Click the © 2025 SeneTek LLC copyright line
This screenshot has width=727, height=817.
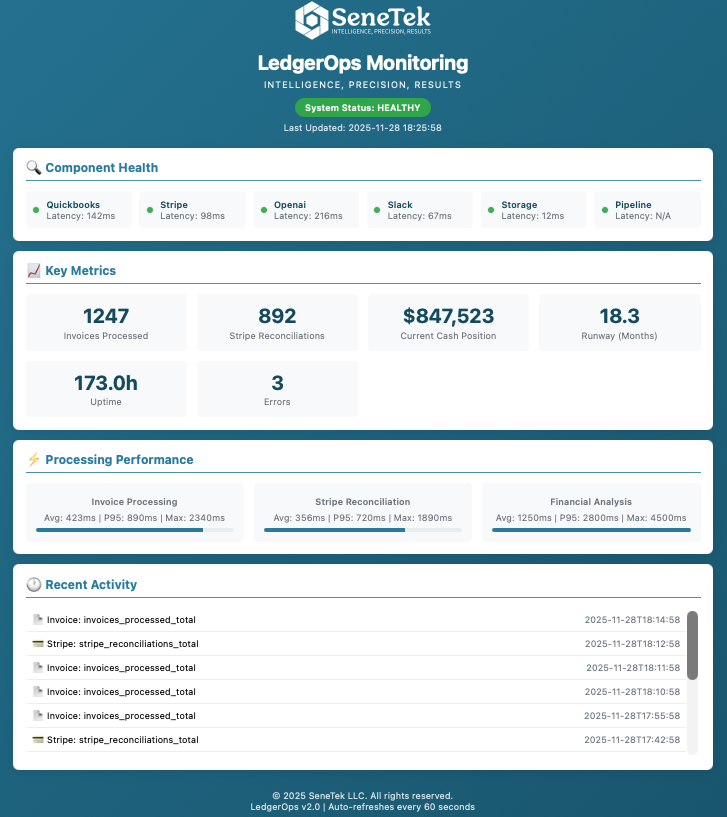click(363, 796)
